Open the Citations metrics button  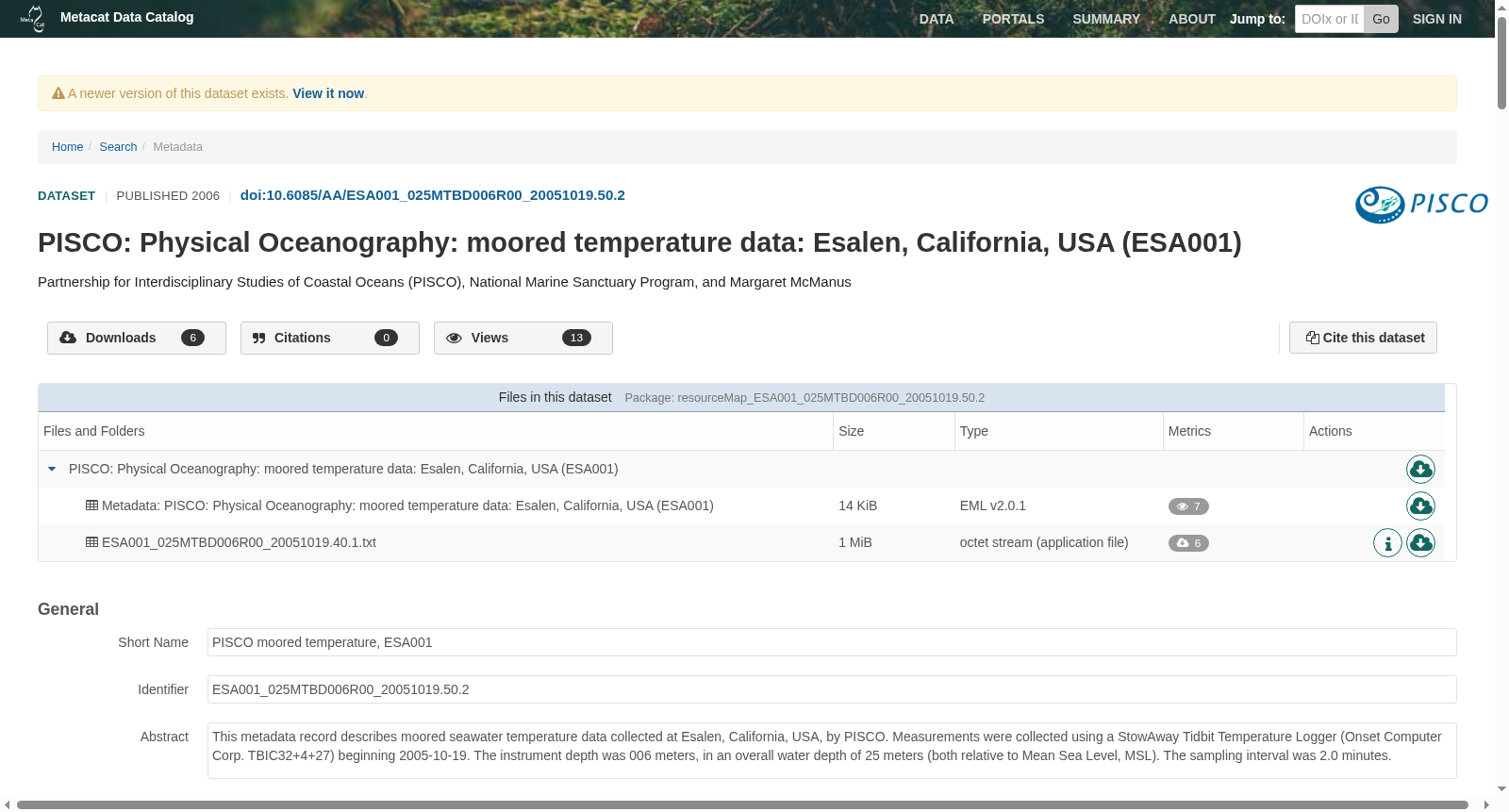coord(330,338)
